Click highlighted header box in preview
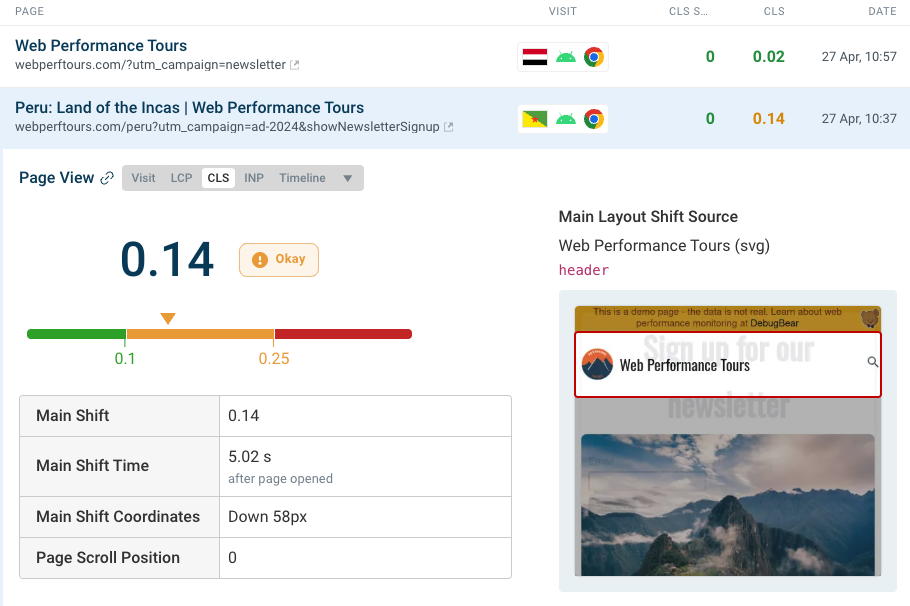The image size is (910, 606). [728, 365]
